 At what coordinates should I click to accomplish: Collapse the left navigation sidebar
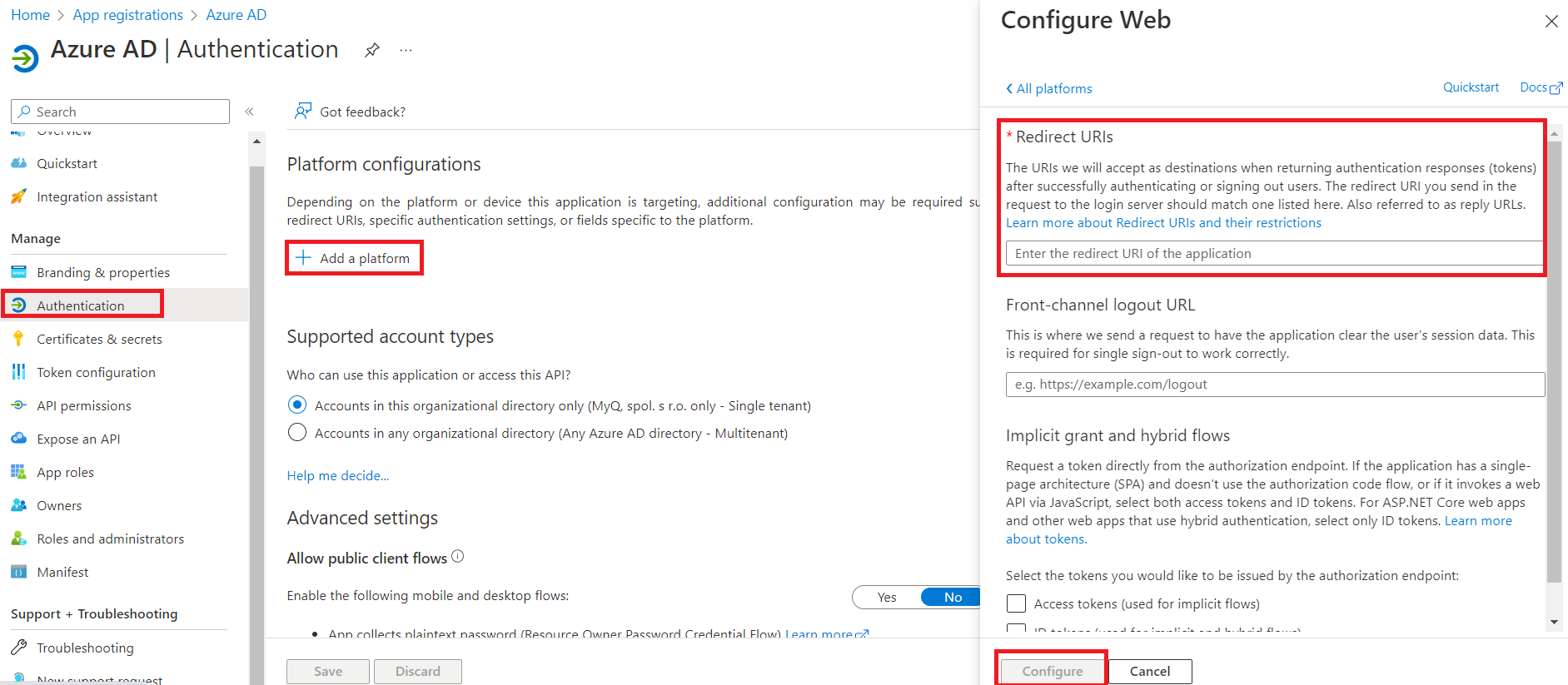click(249, 111)
